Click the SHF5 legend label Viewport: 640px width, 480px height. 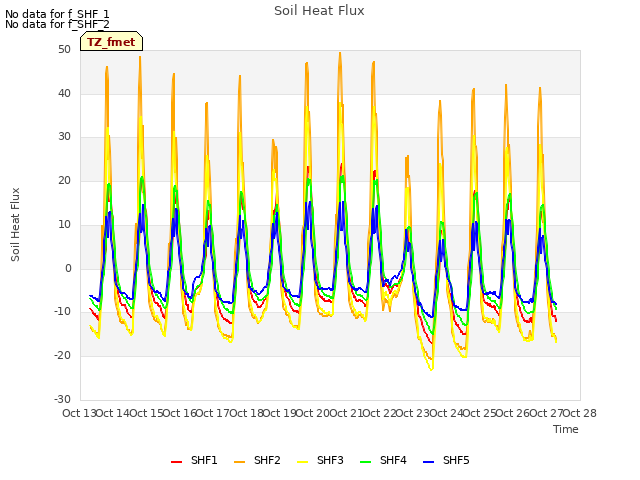pyautogui.click(x=456, y=460)
